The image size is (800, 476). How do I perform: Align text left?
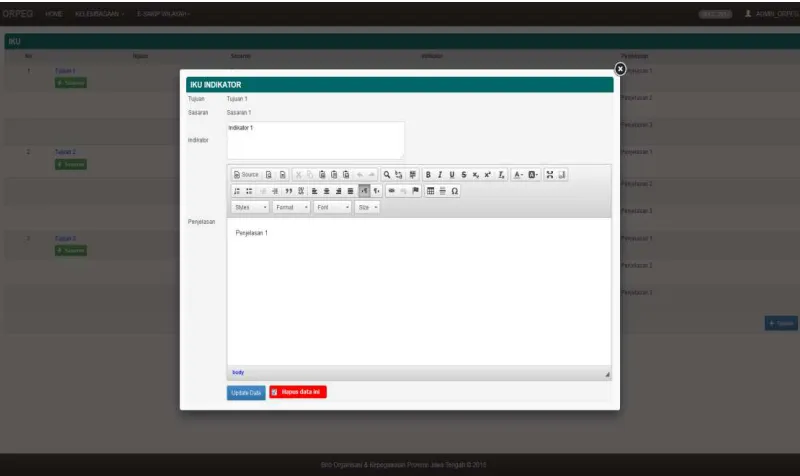coord(314,191)
